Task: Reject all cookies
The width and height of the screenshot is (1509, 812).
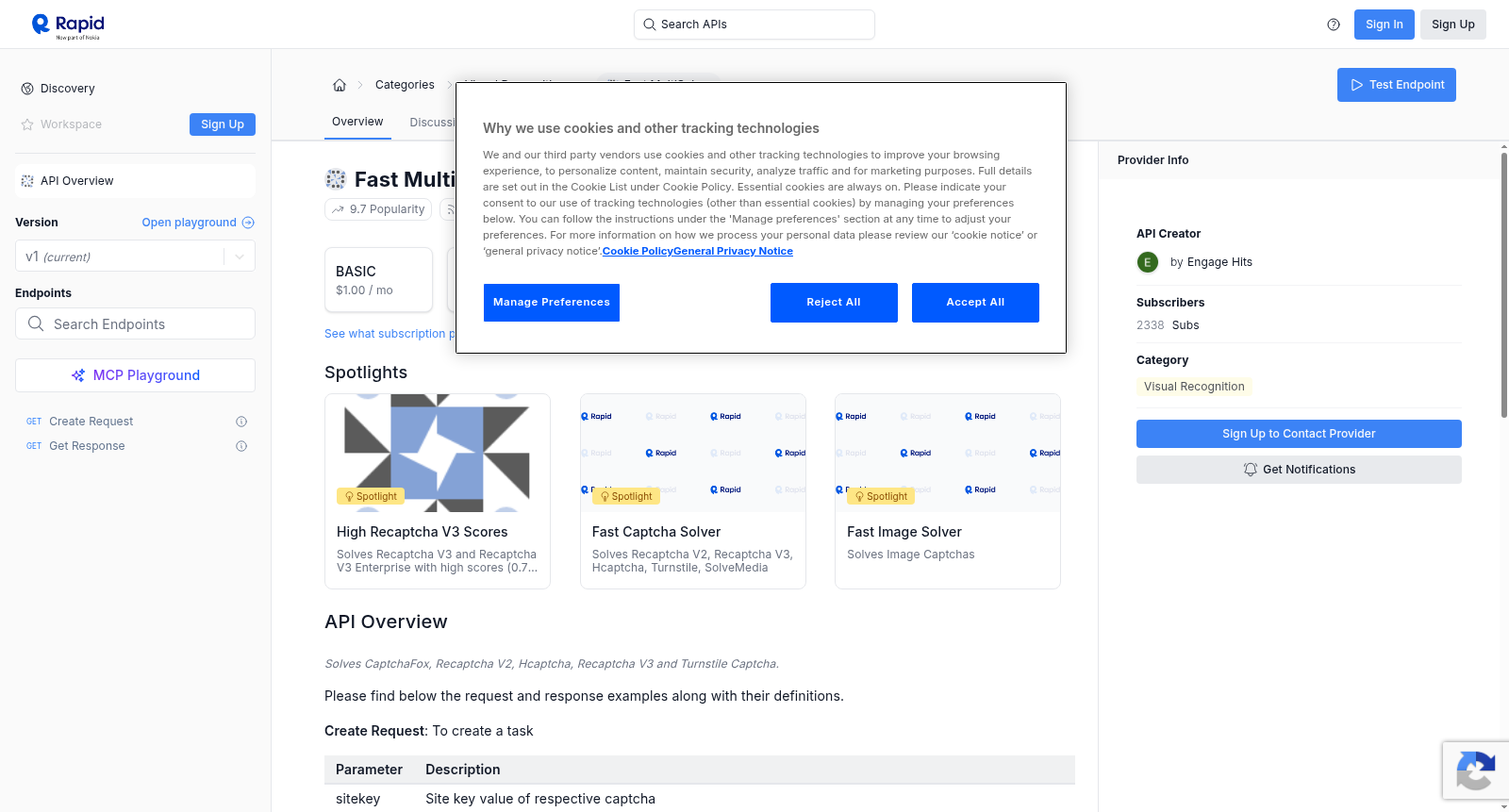Action: tap(834, 303)
